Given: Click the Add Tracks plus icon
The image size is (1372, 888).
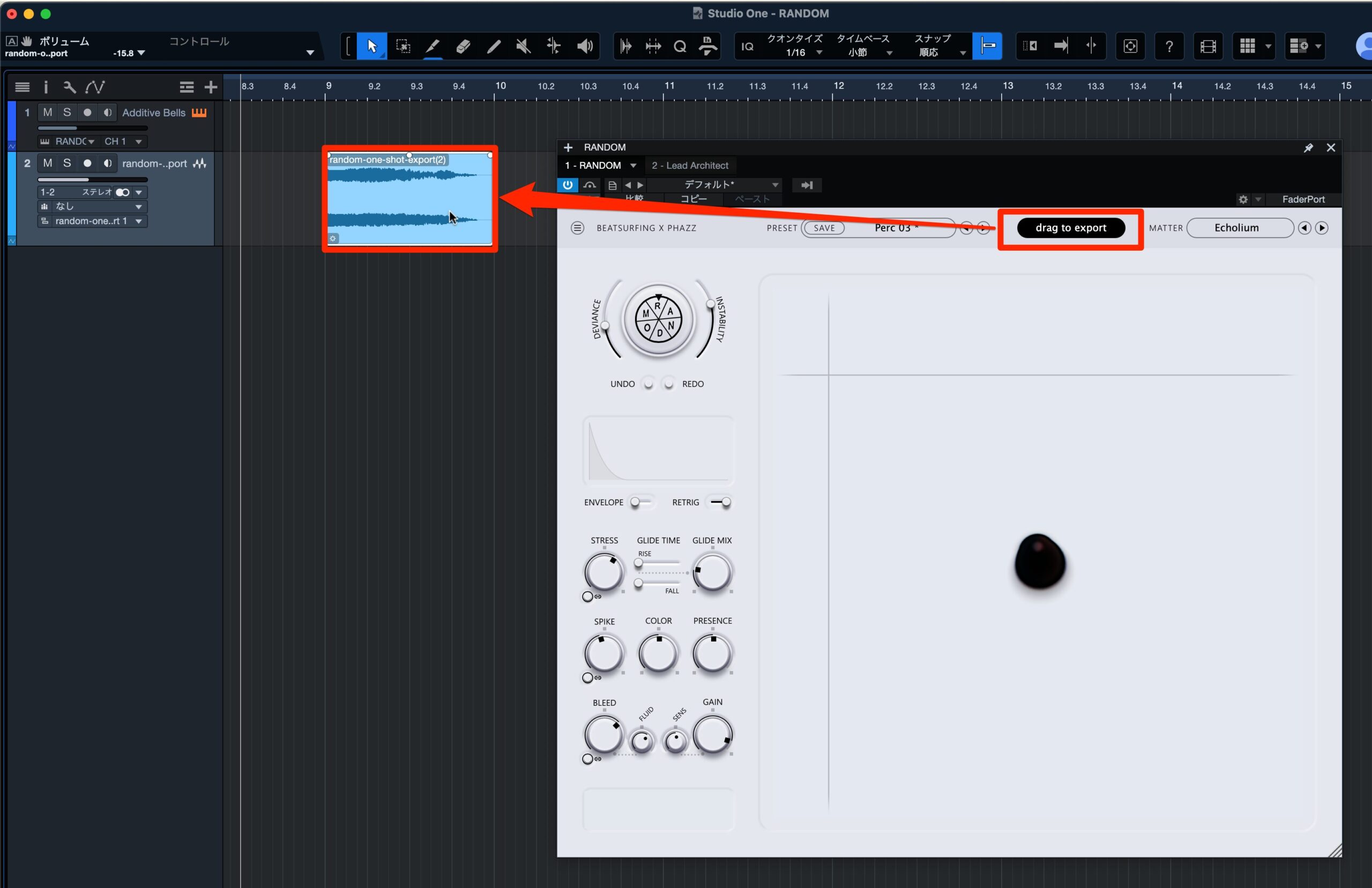Looking at the screenshot, I should point(211,87).
